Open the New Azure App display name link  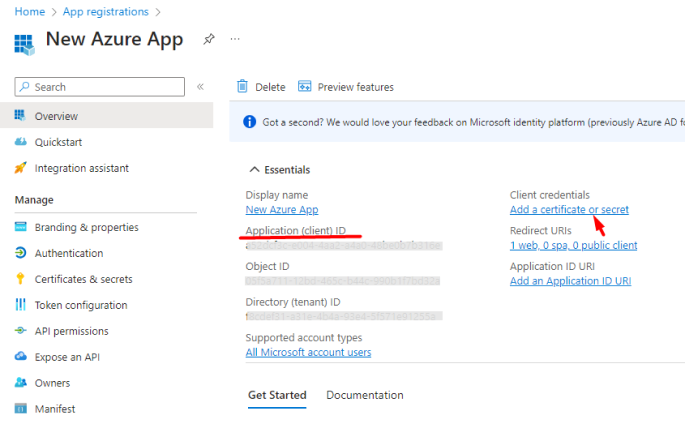tap(282, 210)
